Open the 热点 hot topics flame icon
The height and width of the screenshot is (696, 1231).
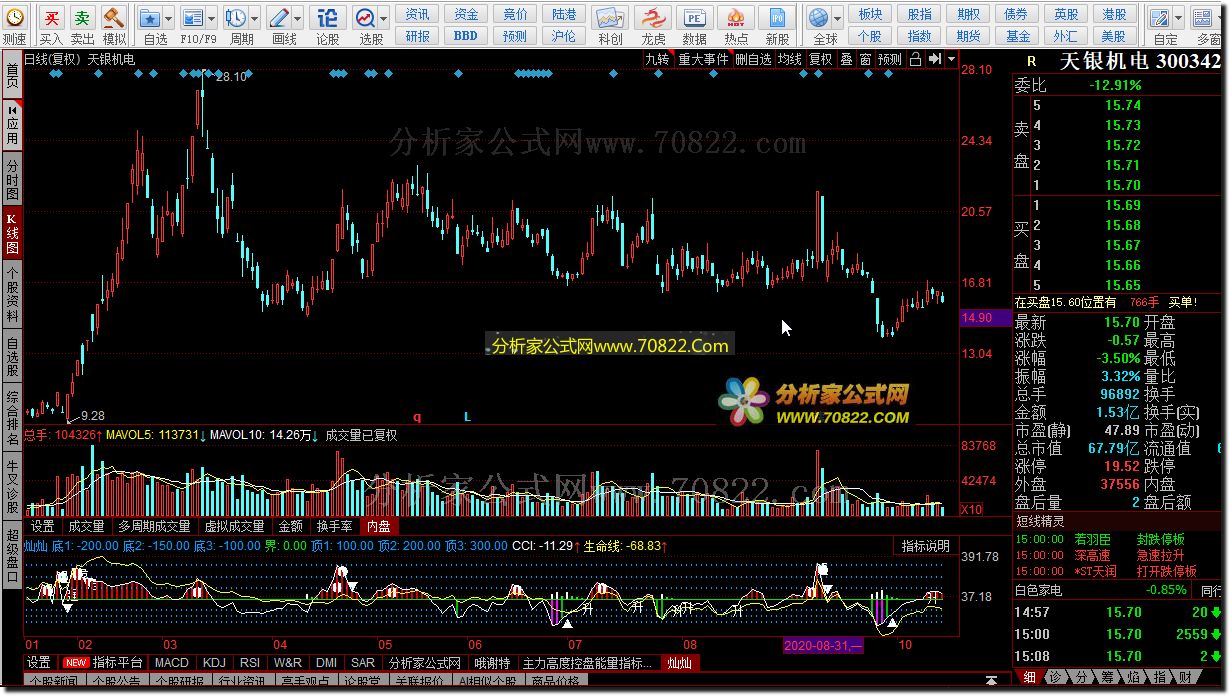(x=736, y=18)
